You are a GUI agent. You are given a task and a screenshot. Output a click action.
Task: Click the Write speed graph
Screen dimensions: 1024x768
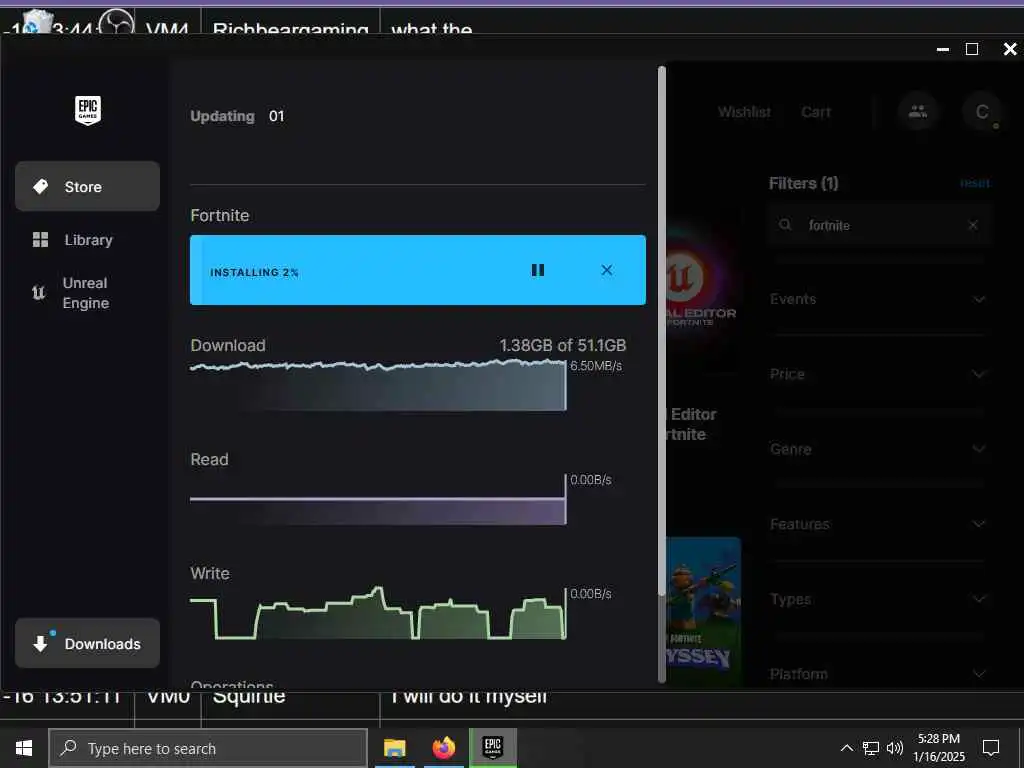point(378,613)
